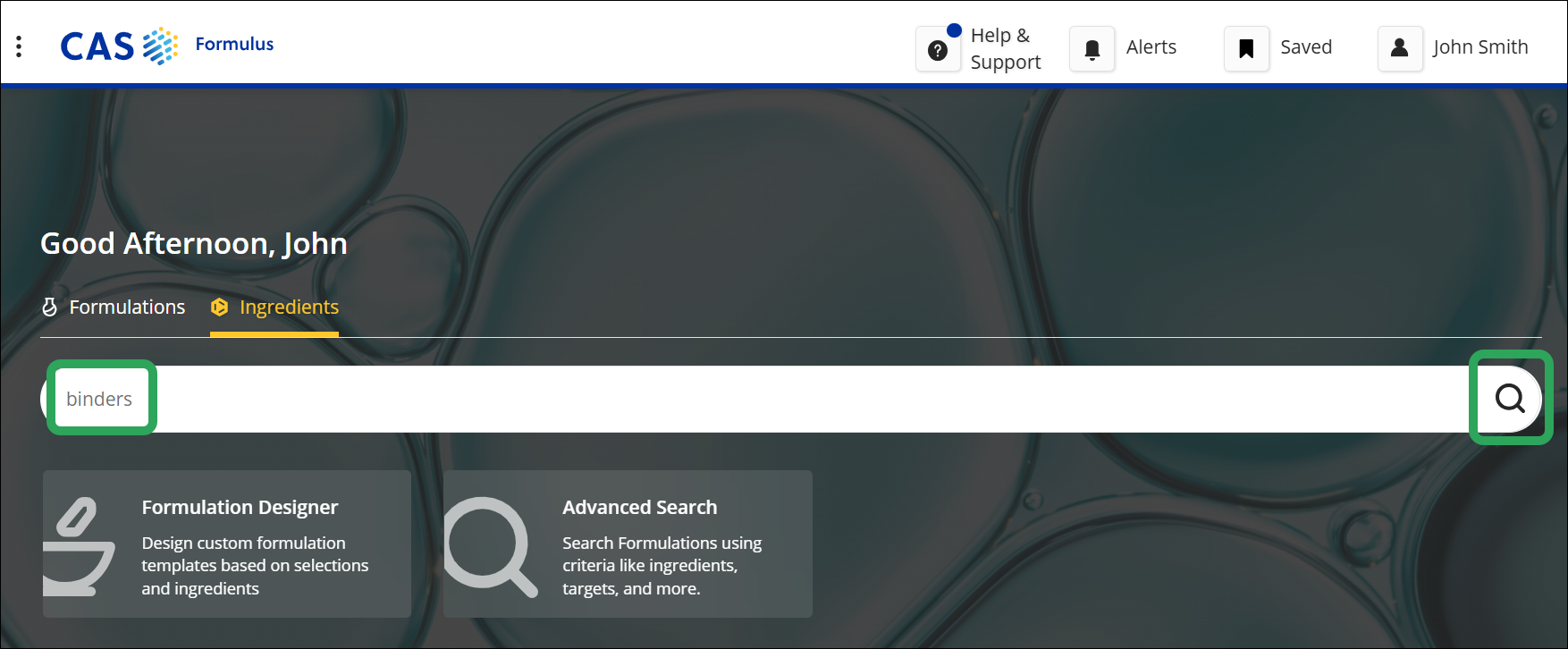1568x649 pixels.
Task: Switch to the Formulations tab
Action: point(114,308)
